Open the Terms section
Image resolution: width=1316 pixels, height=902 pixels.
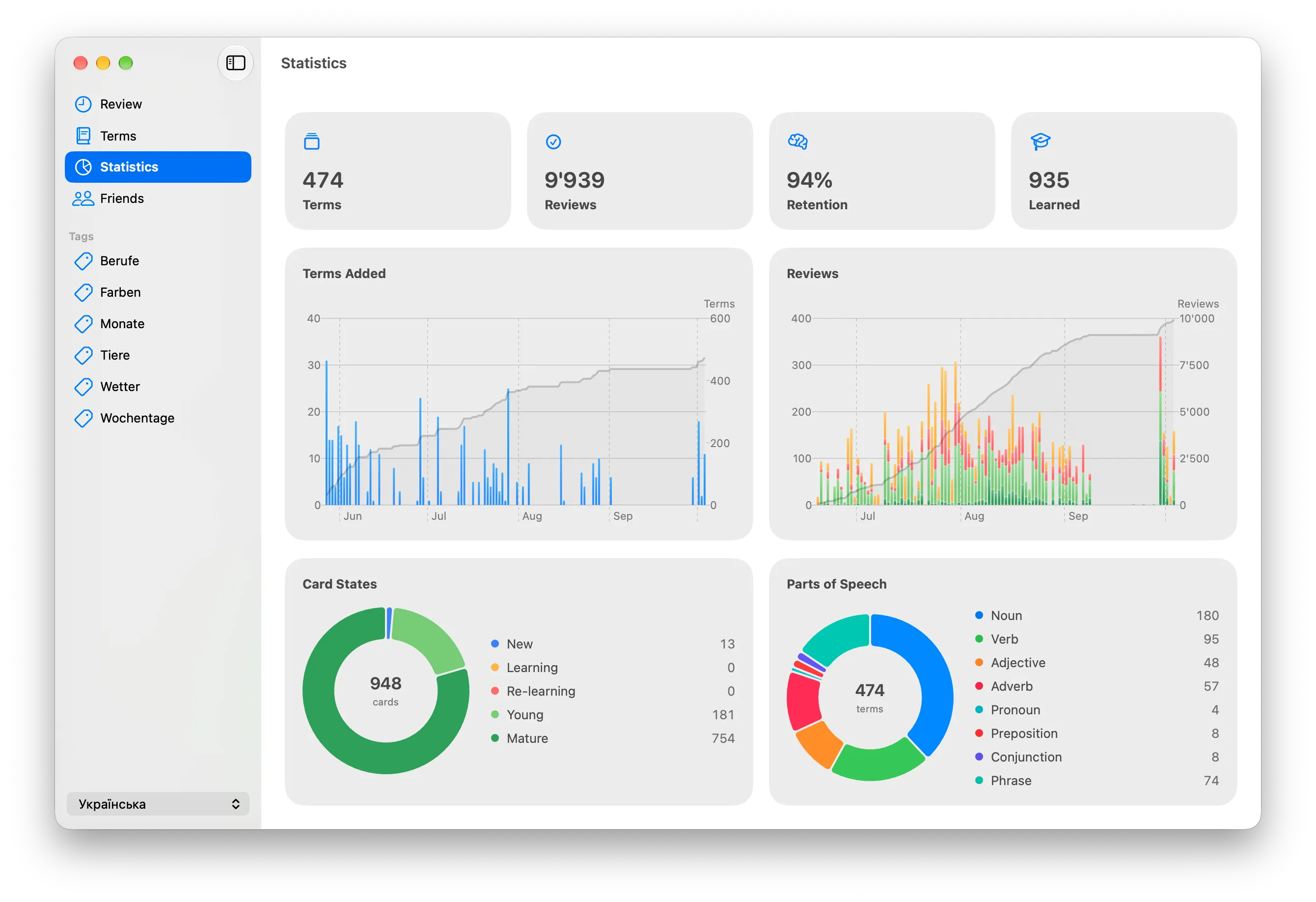[158, 136]
